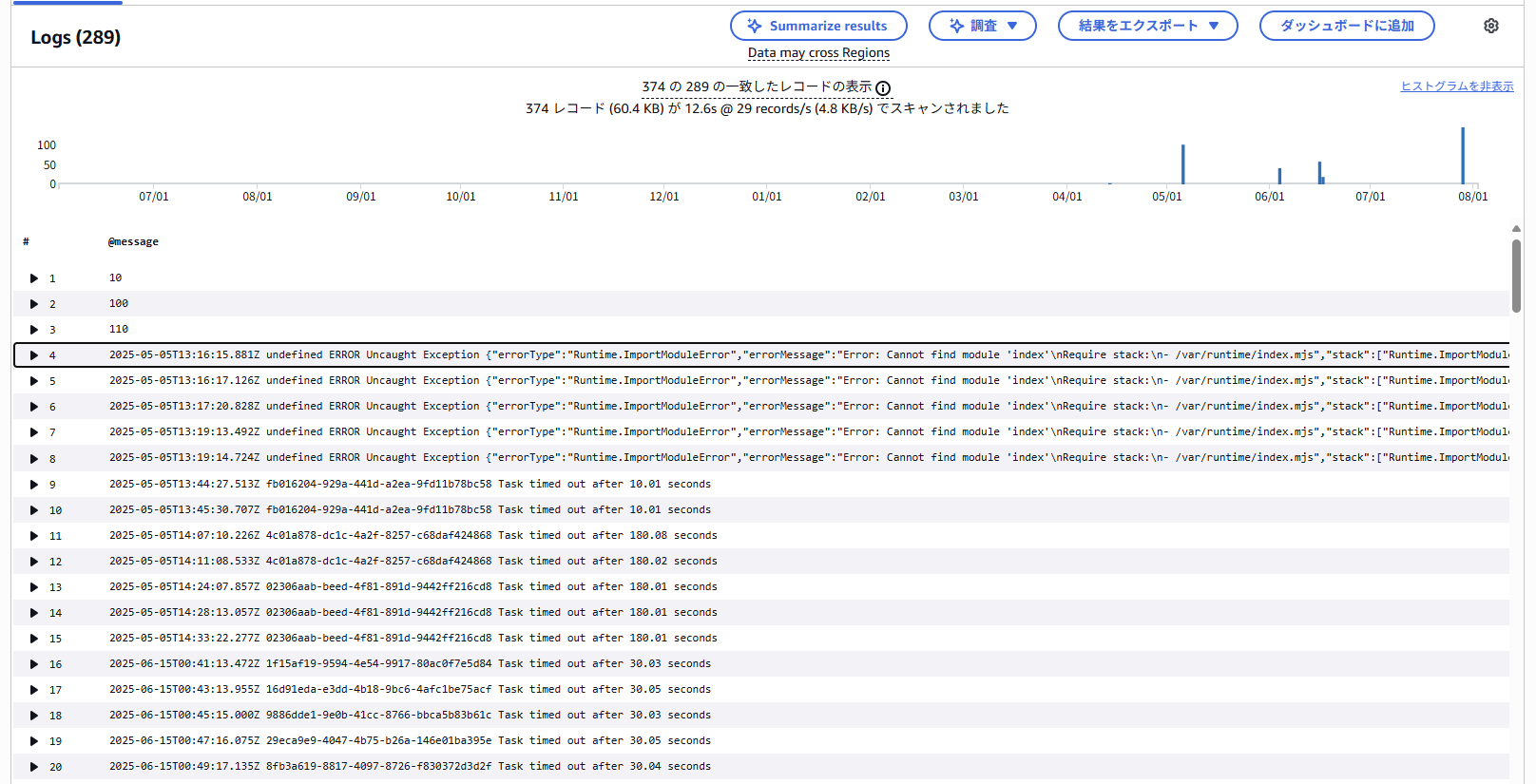
Task: Expand log row 11
Action: (x=34, y=536)
